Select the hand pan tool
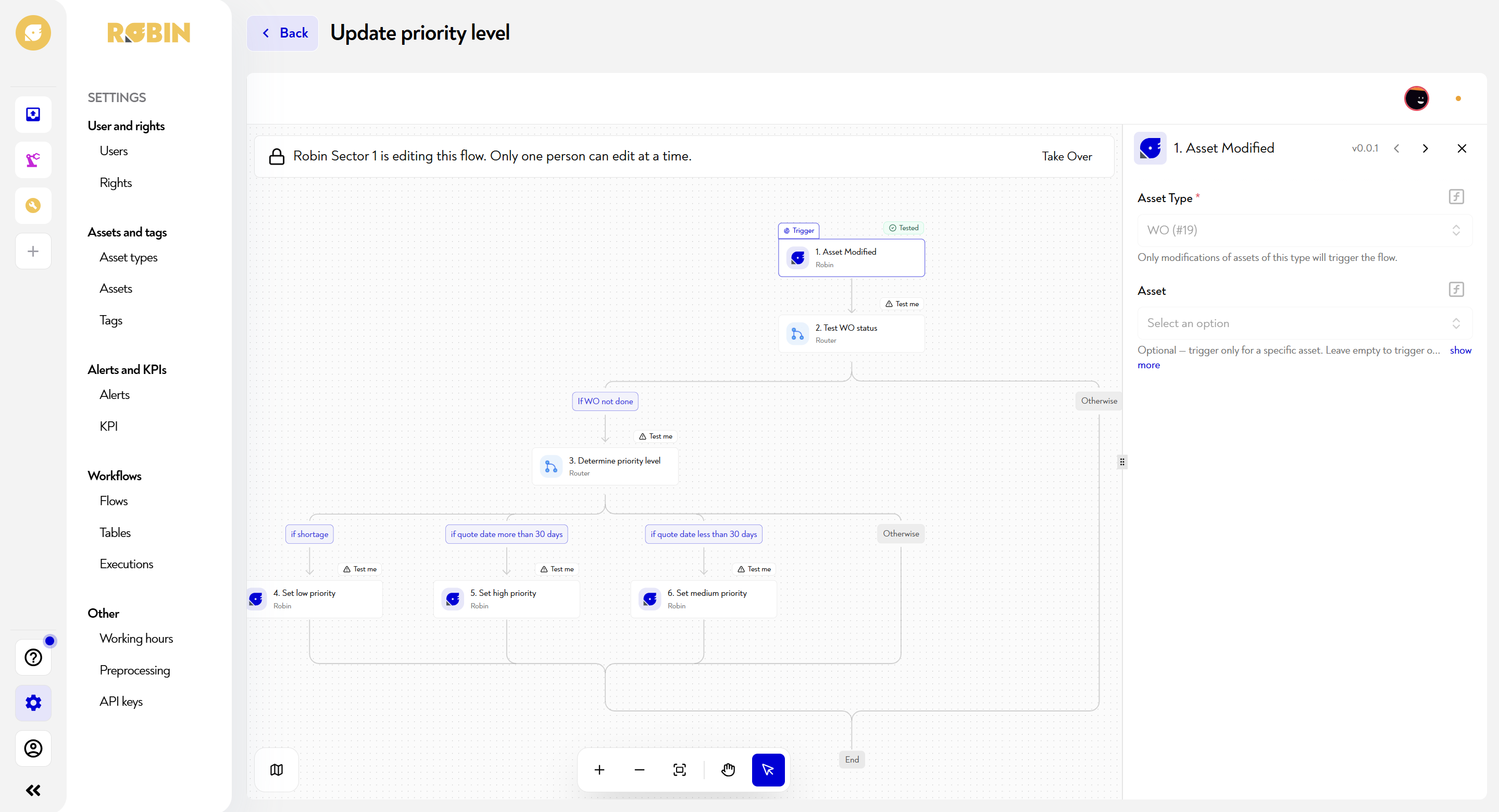The height and width of the screenshot is (812, 1499). [728, 770]
